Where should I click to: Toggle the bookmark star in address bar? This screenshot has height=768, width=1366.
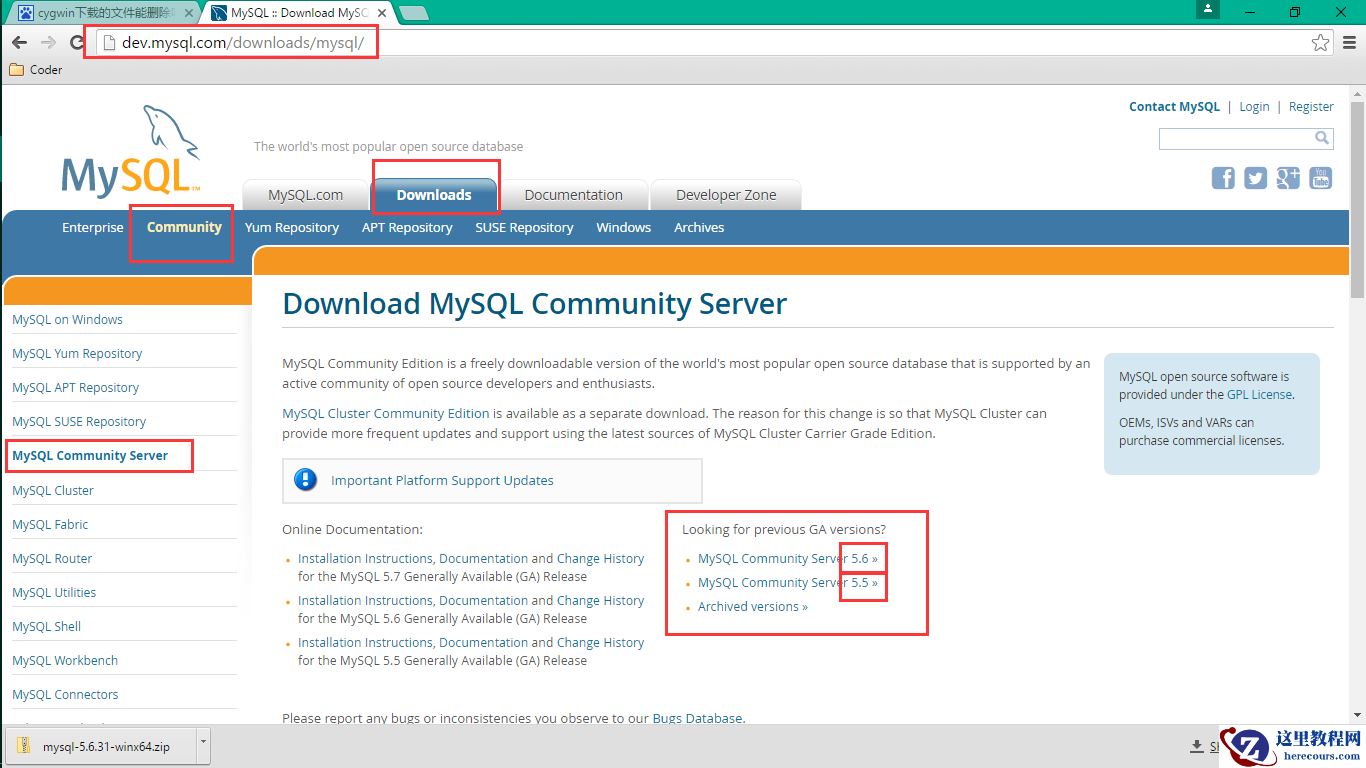(x=1321, y=42)
